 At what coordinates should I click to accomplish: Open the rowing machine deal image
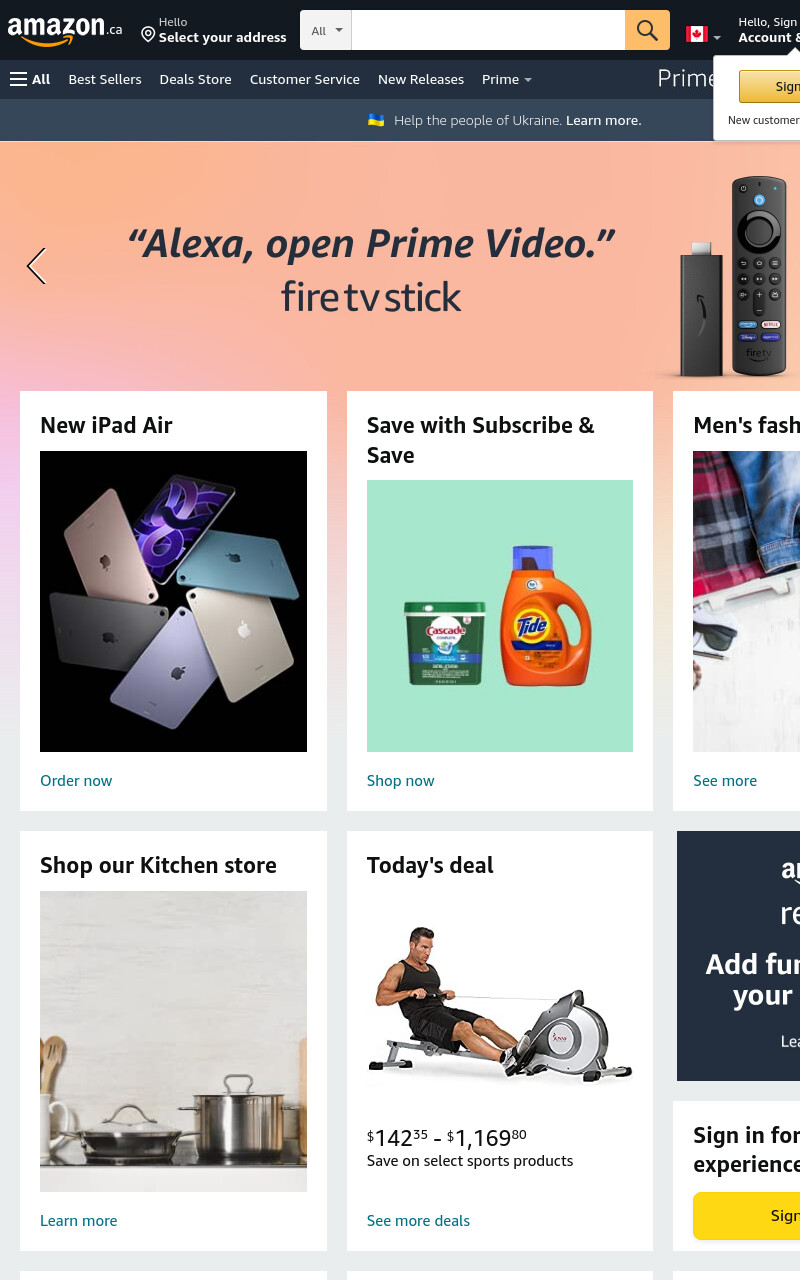coord(500,1005)
